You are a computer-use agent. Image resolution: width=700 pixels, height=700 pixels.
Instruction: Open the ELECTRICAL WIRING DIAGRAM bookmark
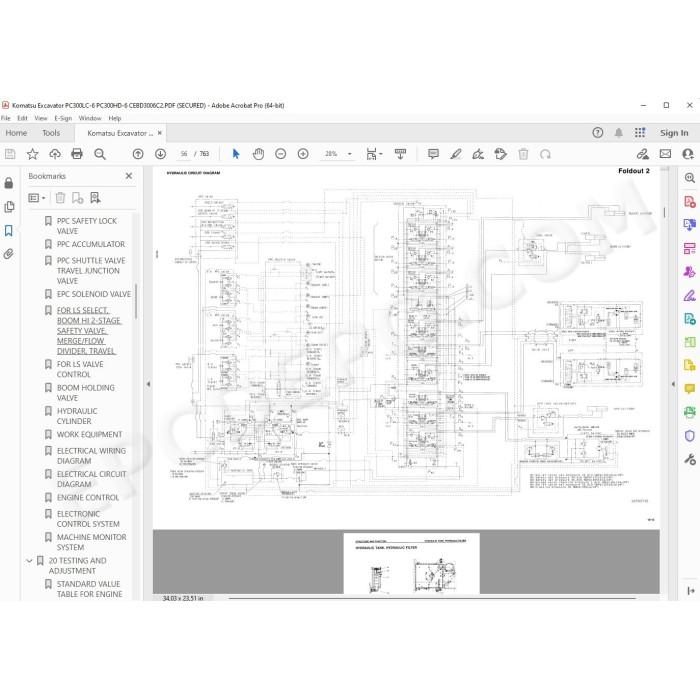[x=91, y=456]
